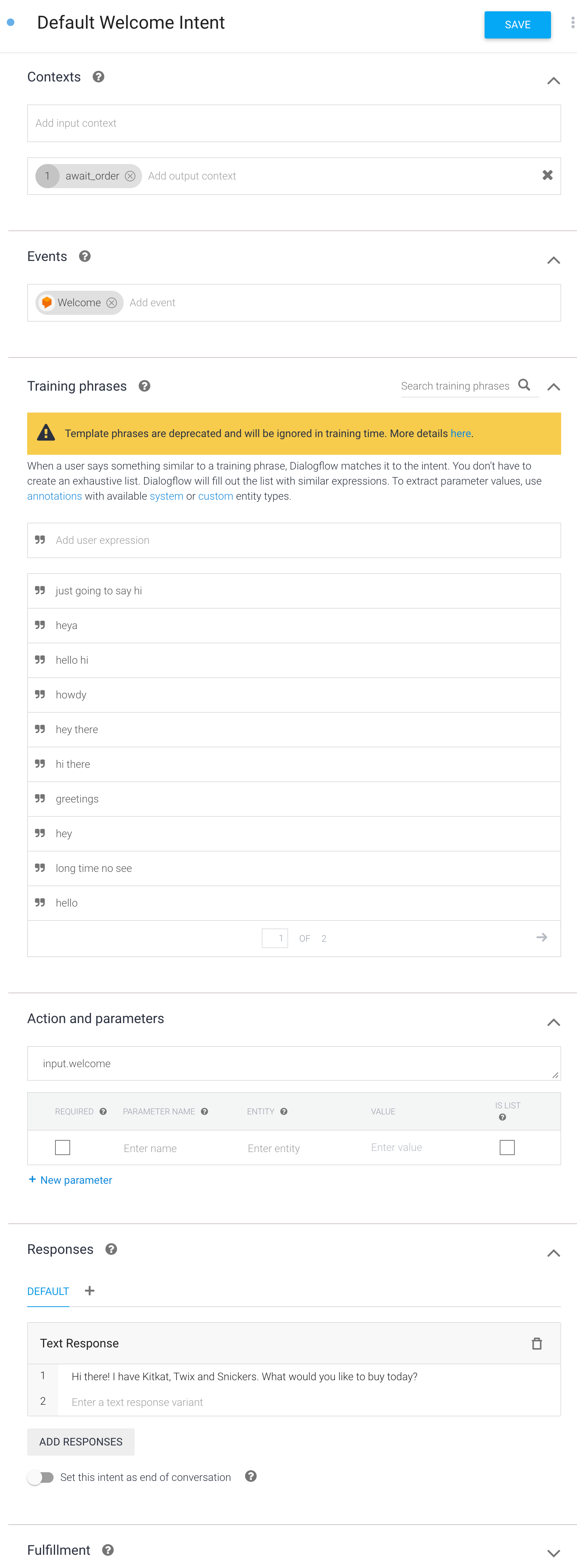The width and height of the screenshot is (577, 1568).
Task: Delete the Text Response with trash icon
Action: click(536, 1343)
